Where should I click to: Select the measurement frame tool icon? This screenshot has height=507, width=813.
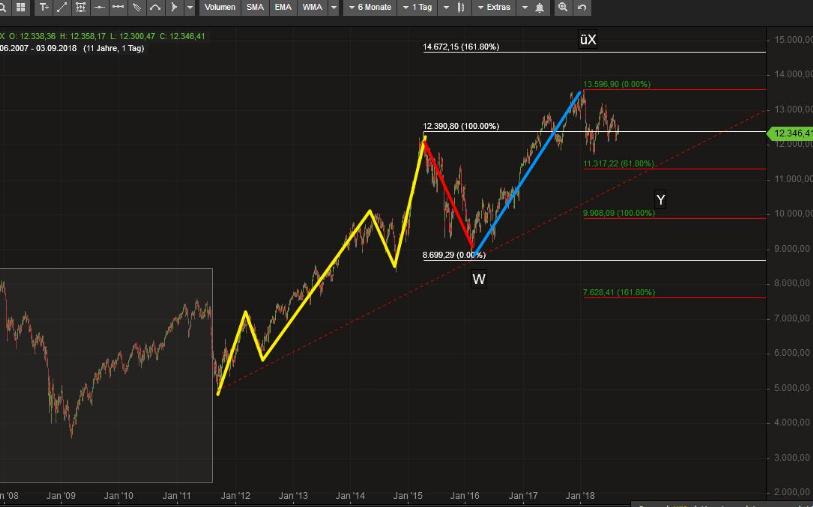pyautogui.click(x=80, y=7)
